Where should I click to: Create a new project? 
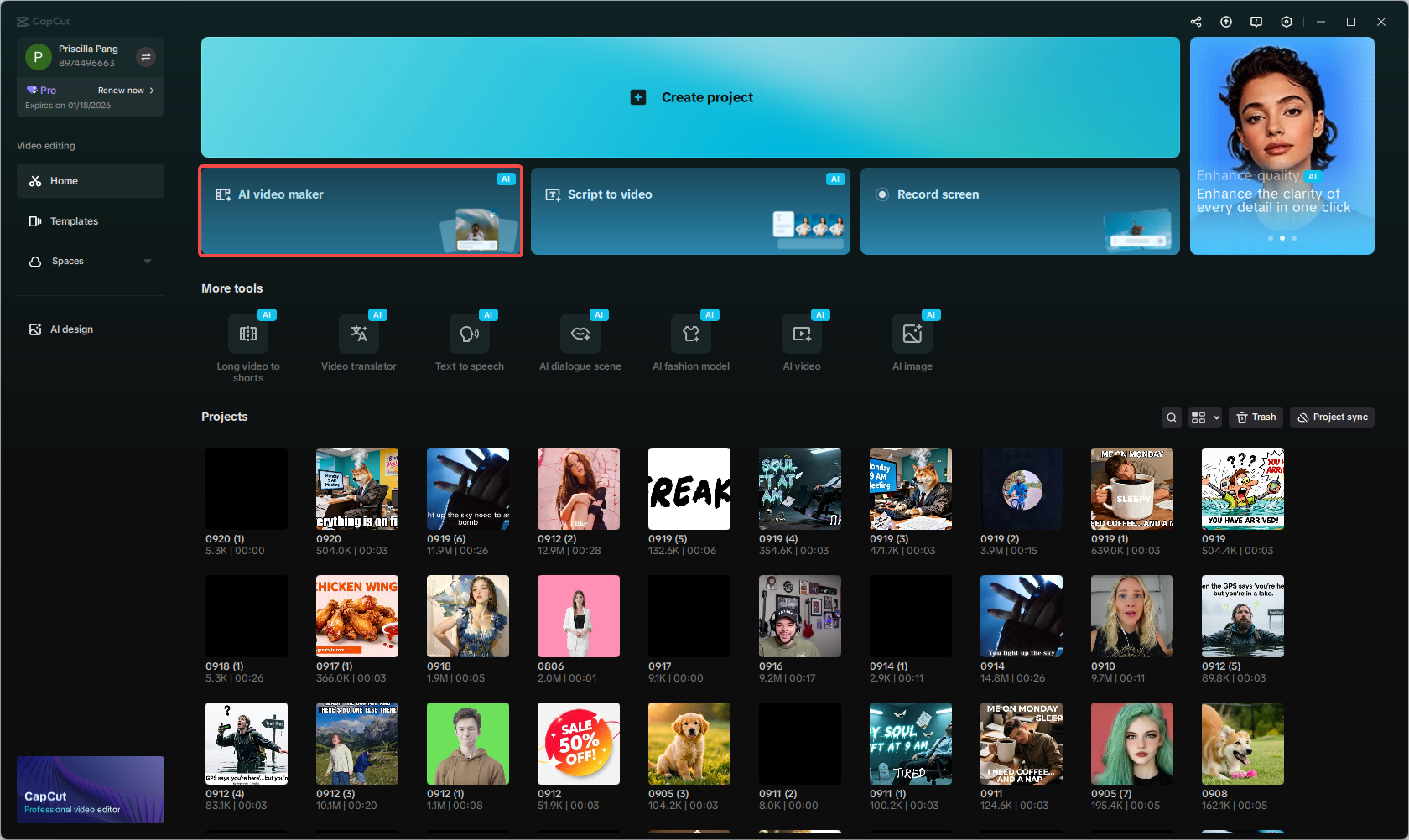click(689, 97)
